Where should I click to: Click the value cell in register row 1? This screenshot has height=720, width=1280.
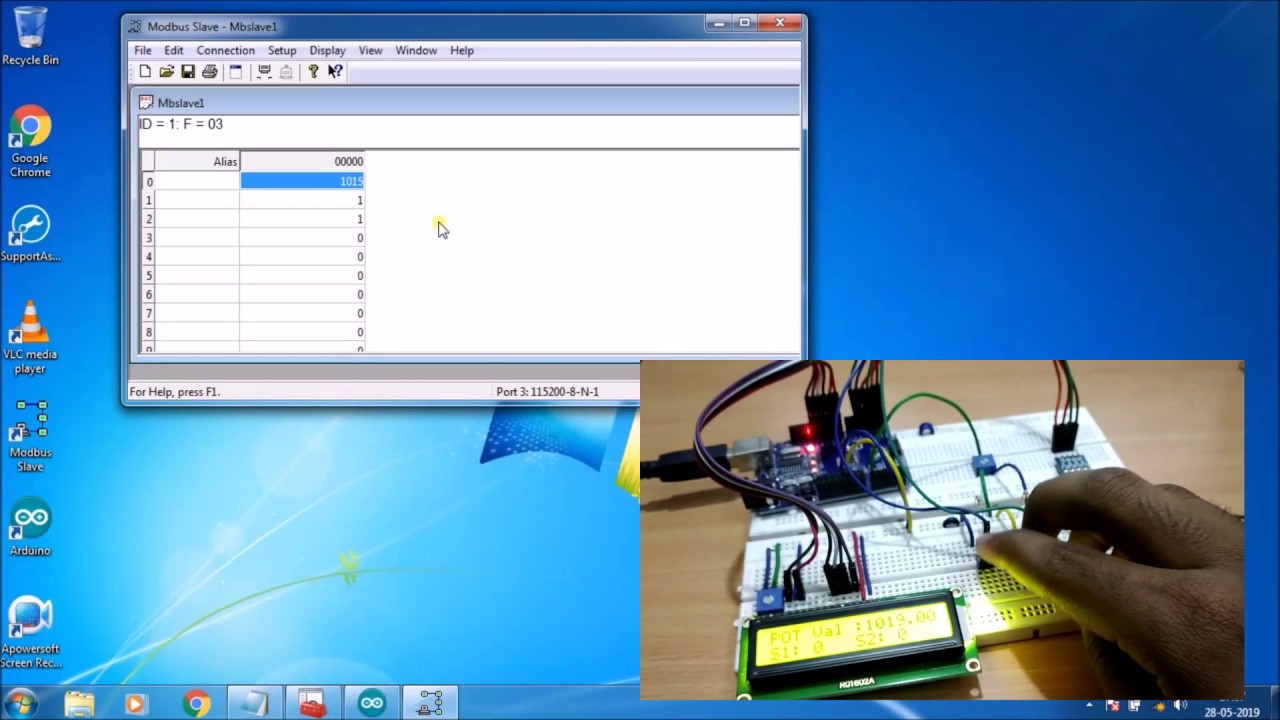click(302, 200)
